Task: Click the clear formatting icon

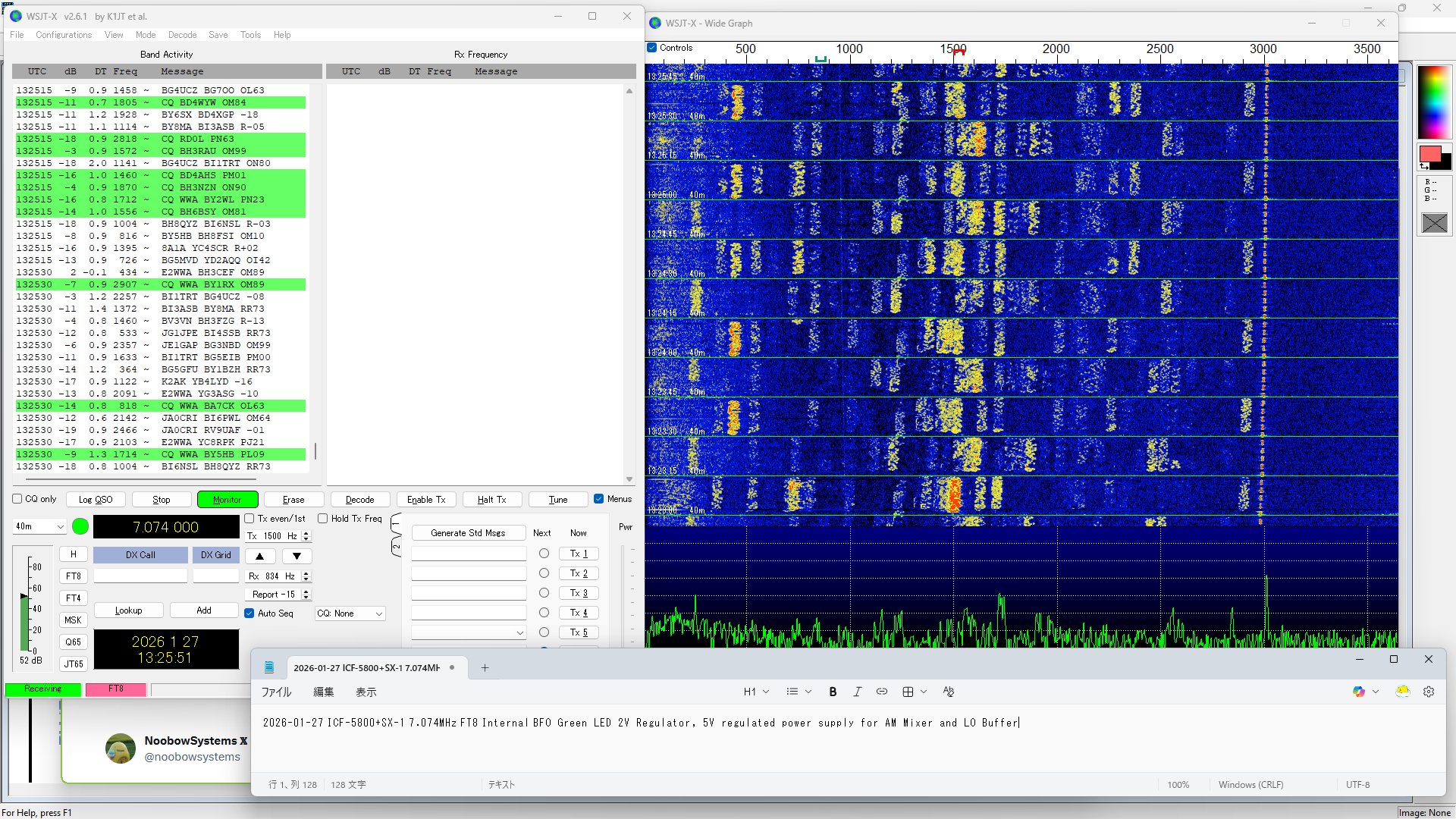Action: (x=948, y=692)
